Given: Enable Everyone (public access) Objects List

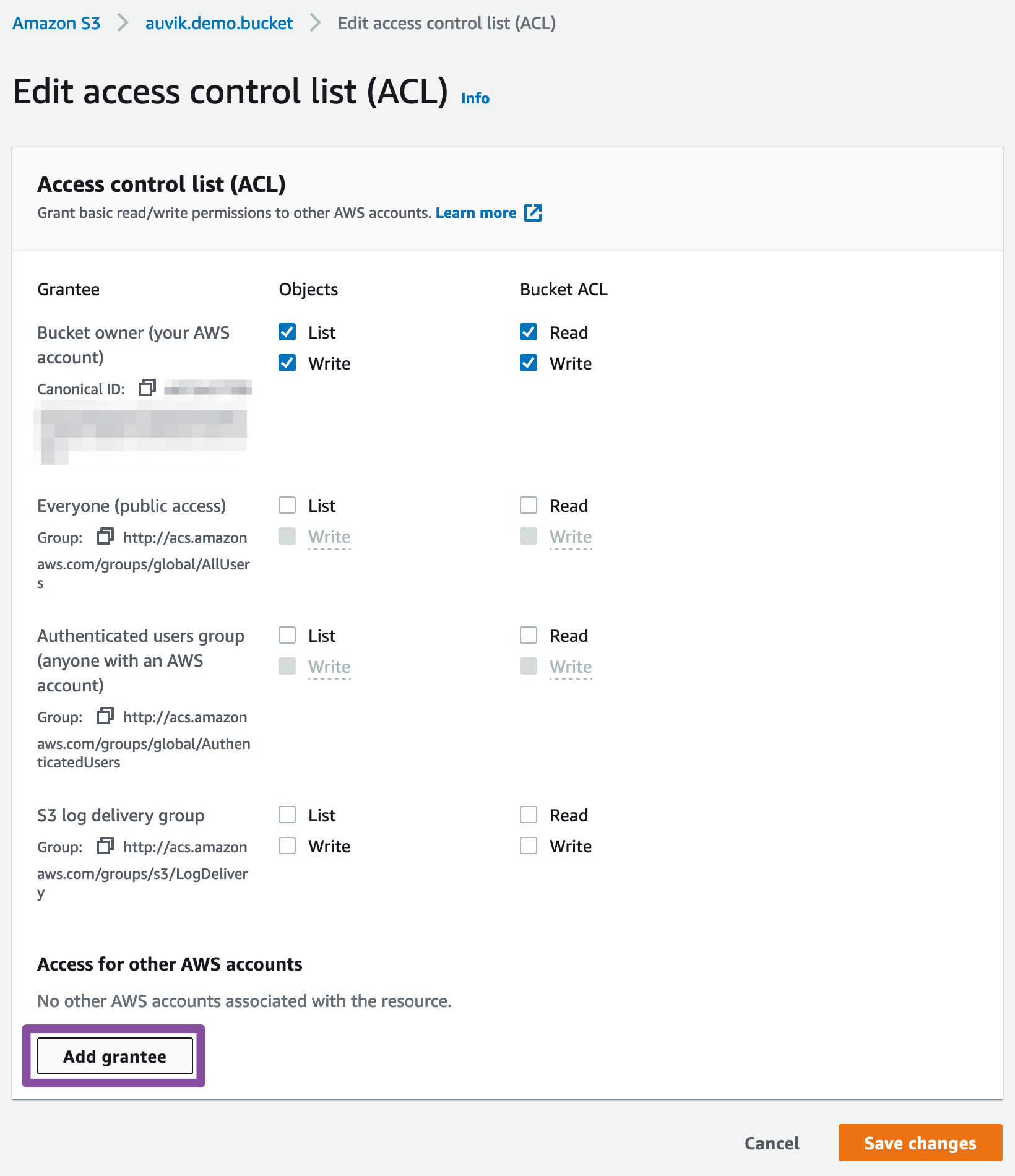Looking at the screenshot, I should [x=287, y=506].
